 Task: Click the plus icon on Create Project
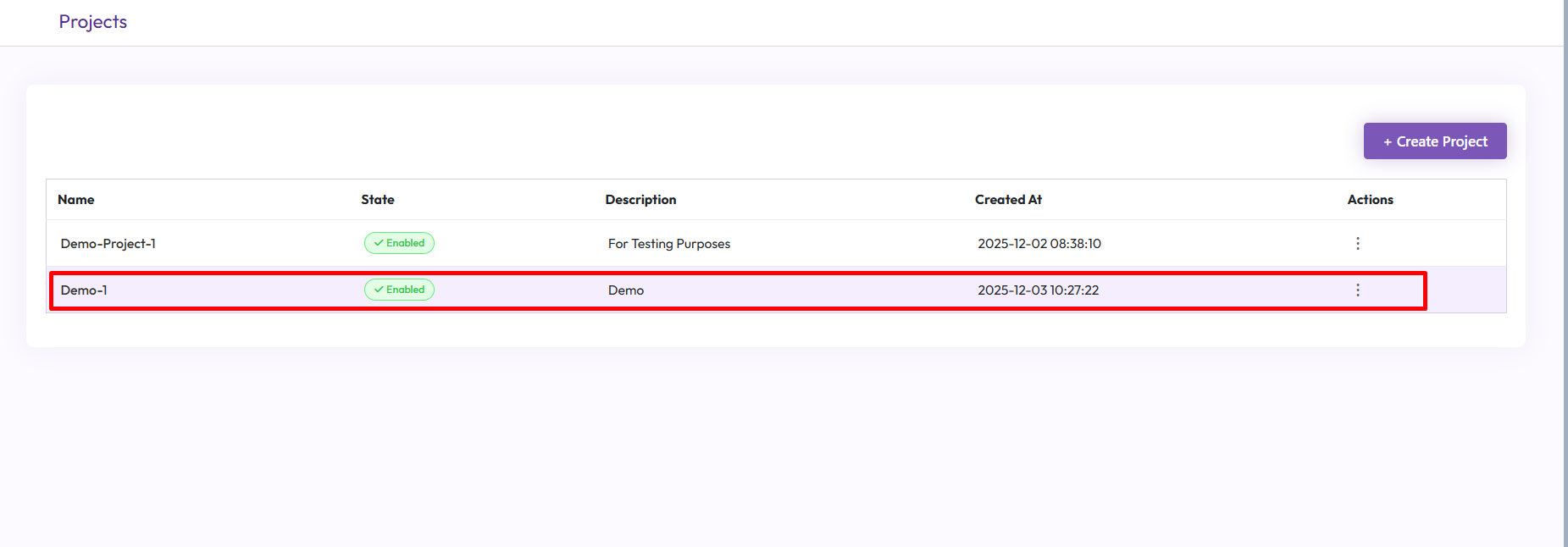point(1388,142)
